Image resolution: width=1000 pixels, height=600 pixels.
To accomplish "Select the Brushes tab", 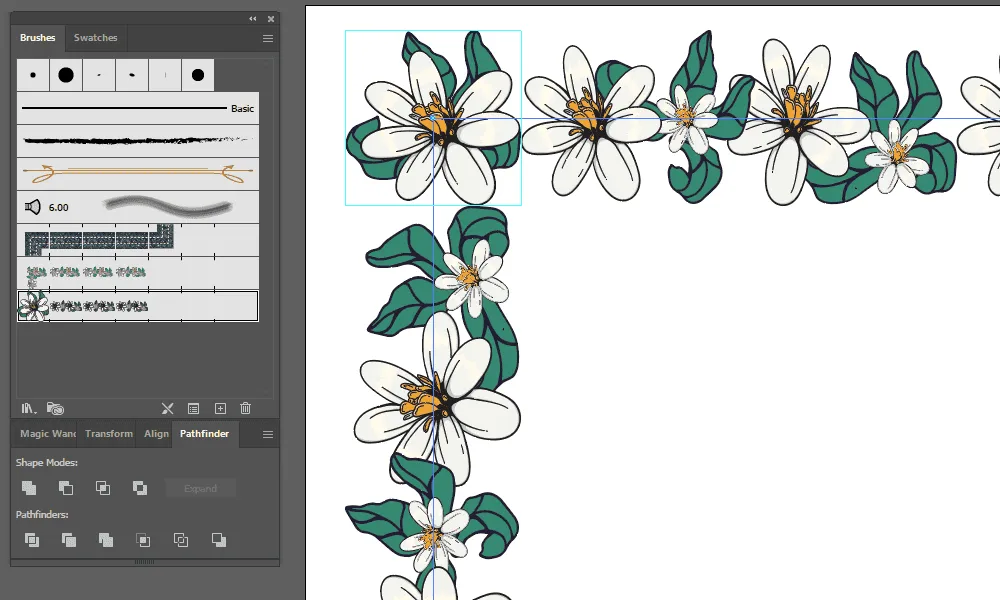I will pyautogui.click(x=38, y=38).
